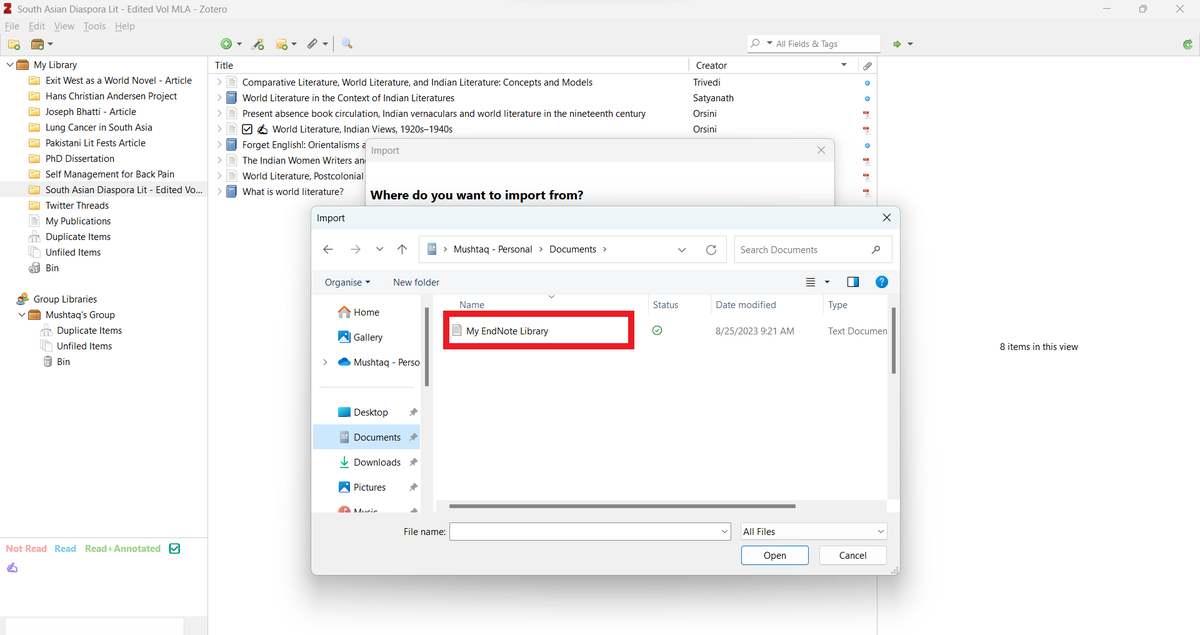Open the Help menu in Zotero
The image size is (1200, 635).
[x=124, y=26]
